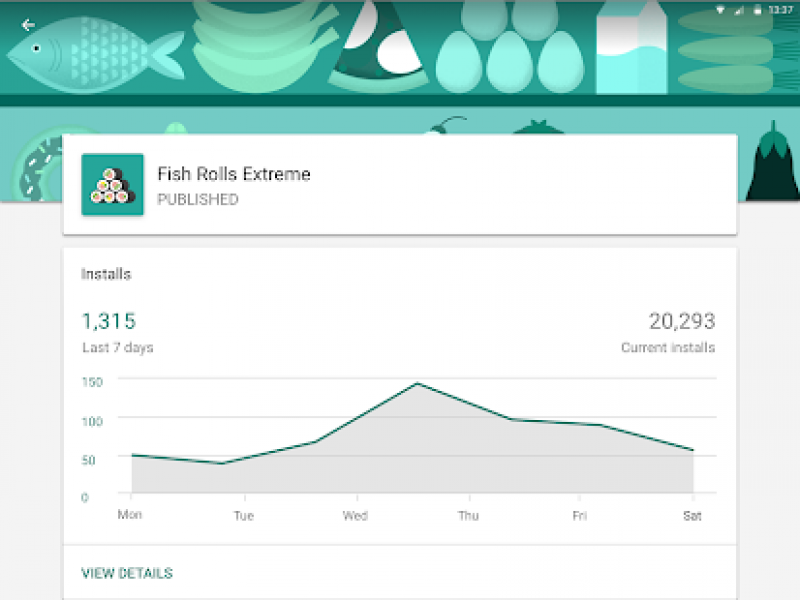Select the Wed axis label
Image resolution: width=800 pixels, height=600 pixels.
pos(355,515)
